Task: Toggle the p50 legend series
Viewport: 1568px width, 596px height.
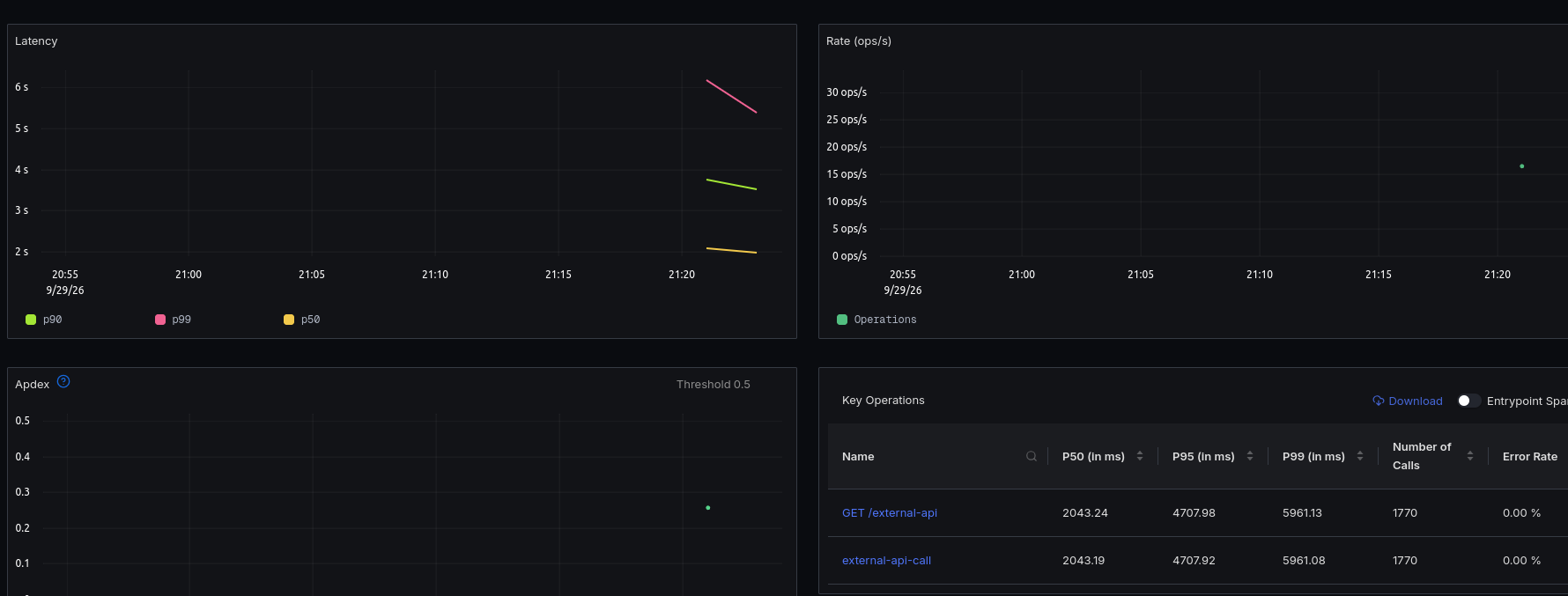Action: coord(301,320)
